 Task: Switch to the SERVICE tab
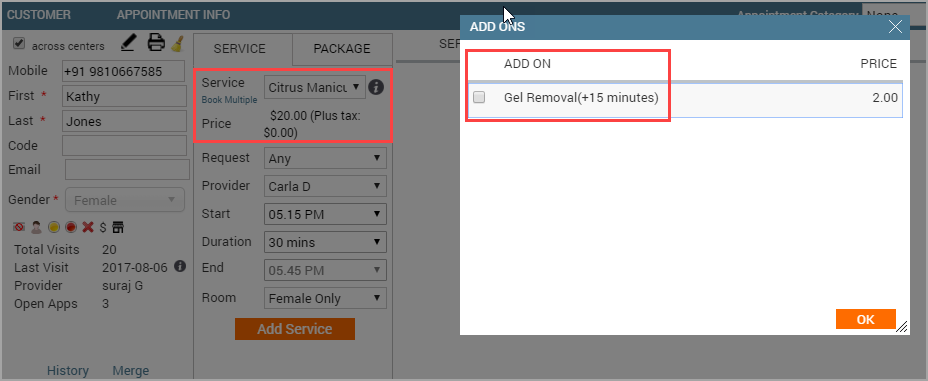point(243,49)
